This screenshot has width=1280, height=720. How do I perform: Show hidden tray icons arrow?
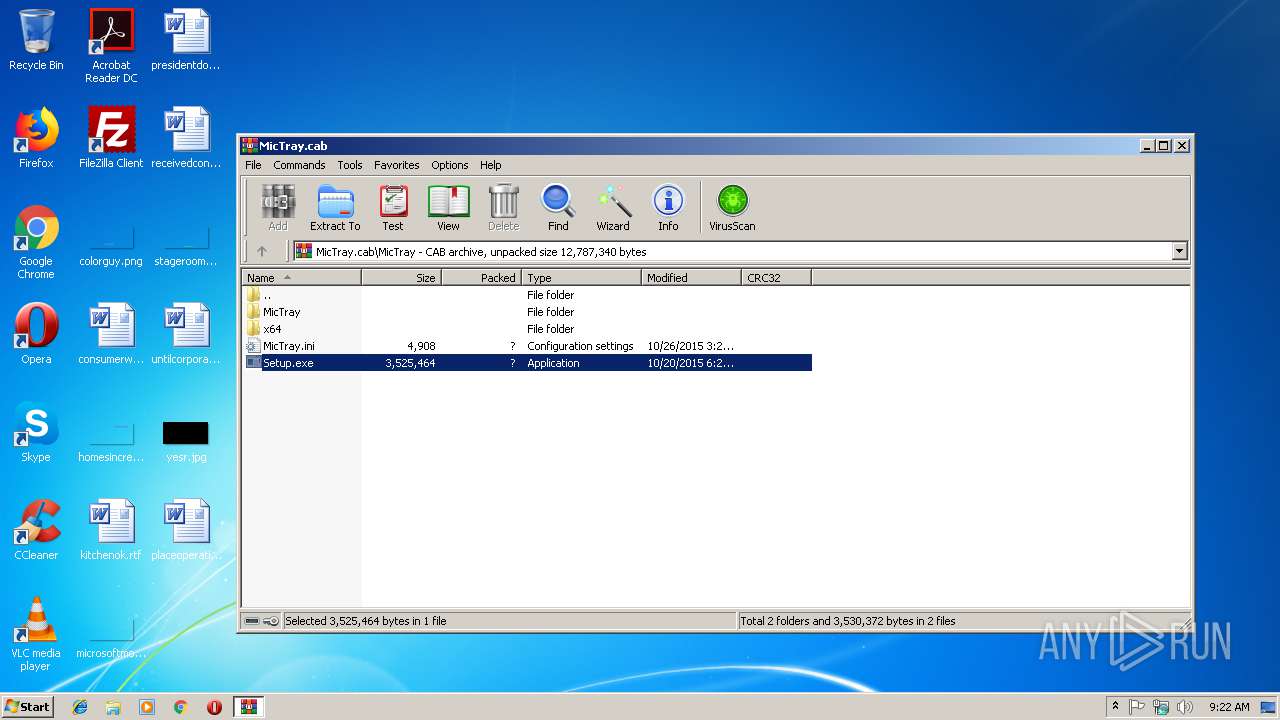click(1115, 707)
